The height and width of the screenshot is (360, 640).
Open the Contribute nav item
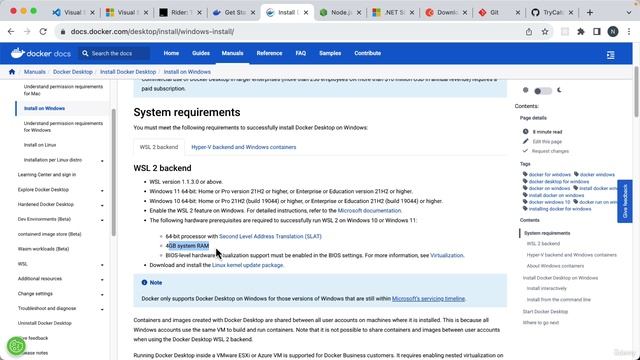click(367, 53)
